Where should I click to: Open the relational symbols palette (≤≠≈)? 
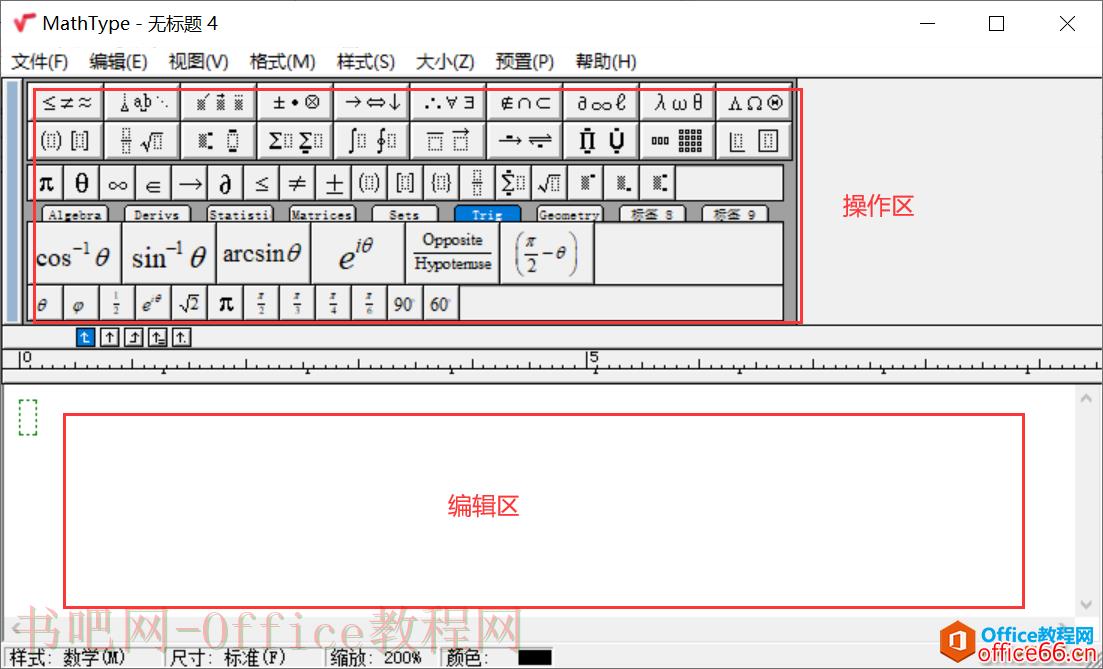tap(68, 103)
